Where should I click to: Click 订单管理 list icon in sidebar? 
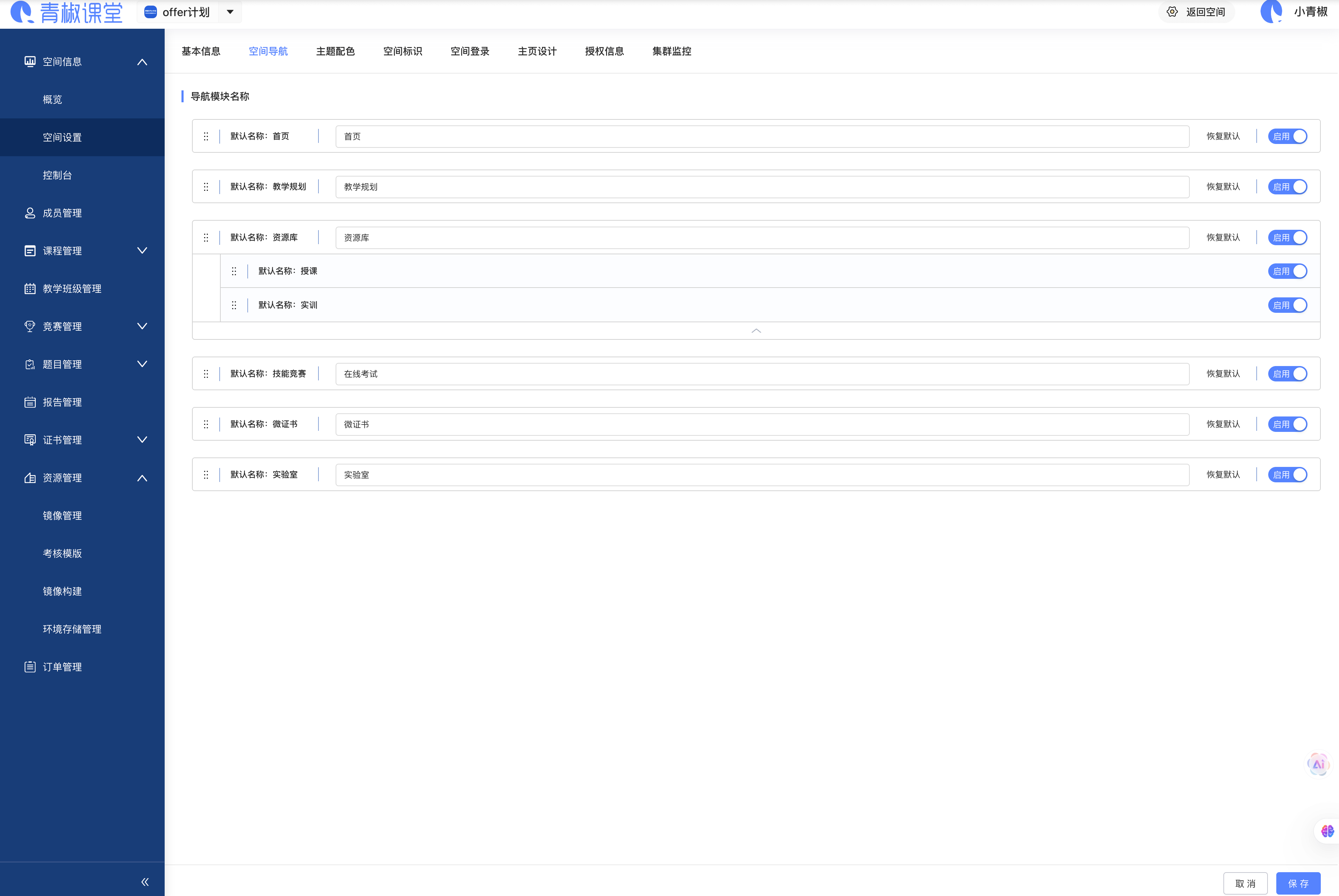(30, 667)
